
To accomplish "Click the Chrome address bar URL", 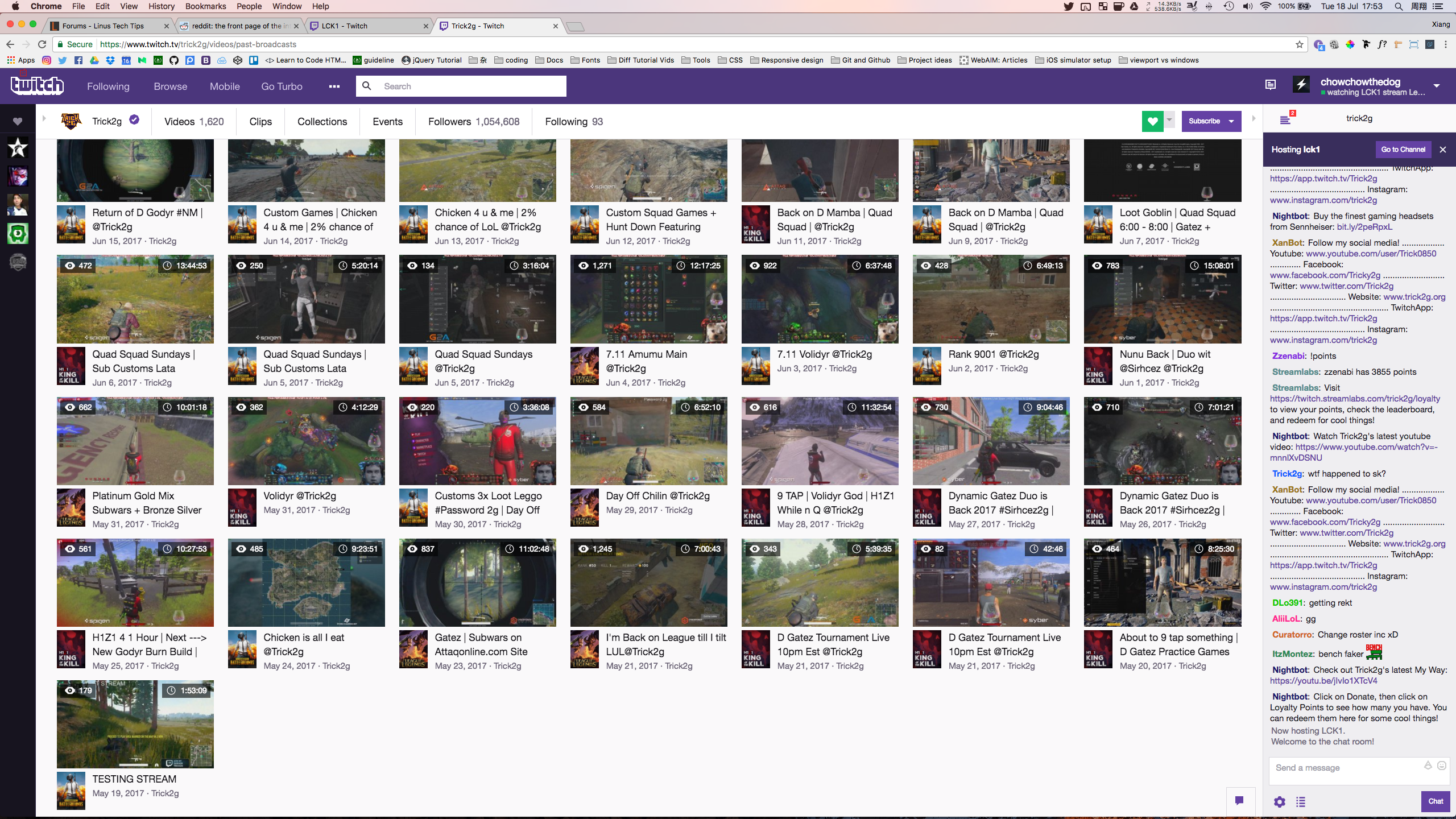I will pos(198,44).
